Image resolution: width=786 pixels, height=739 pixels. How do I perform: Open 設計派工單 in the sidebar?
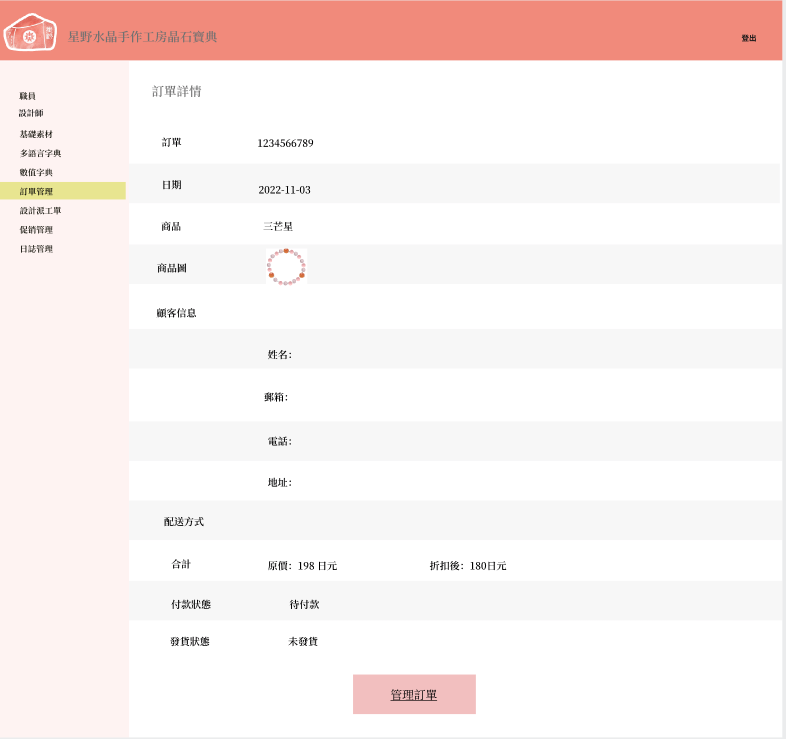(x=40, y=211)
